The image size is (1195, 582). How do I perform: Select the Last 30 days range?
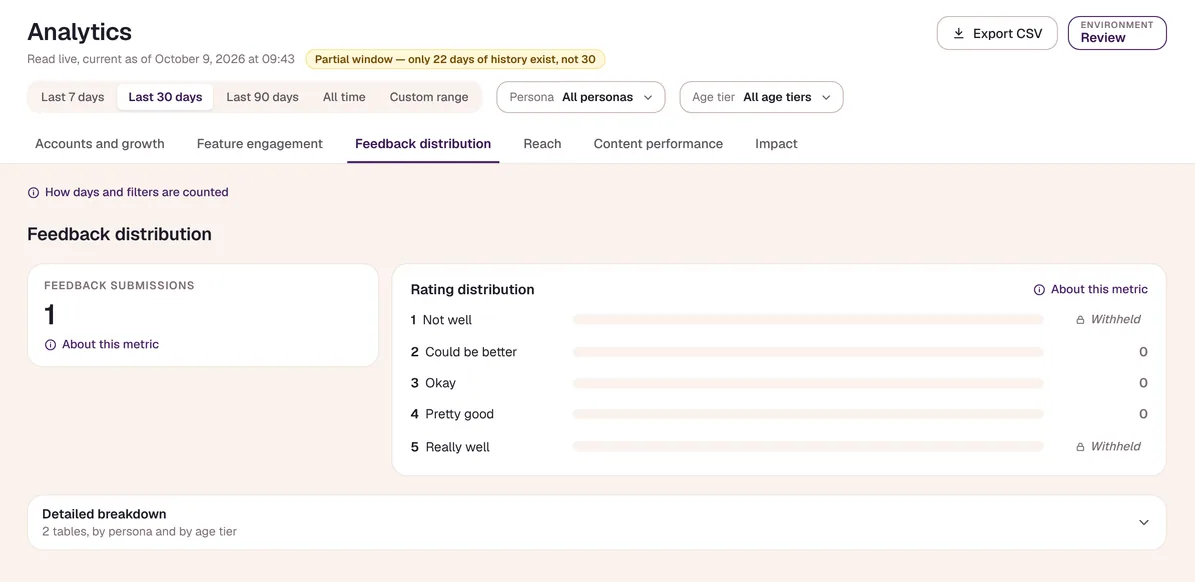(165, 97)
